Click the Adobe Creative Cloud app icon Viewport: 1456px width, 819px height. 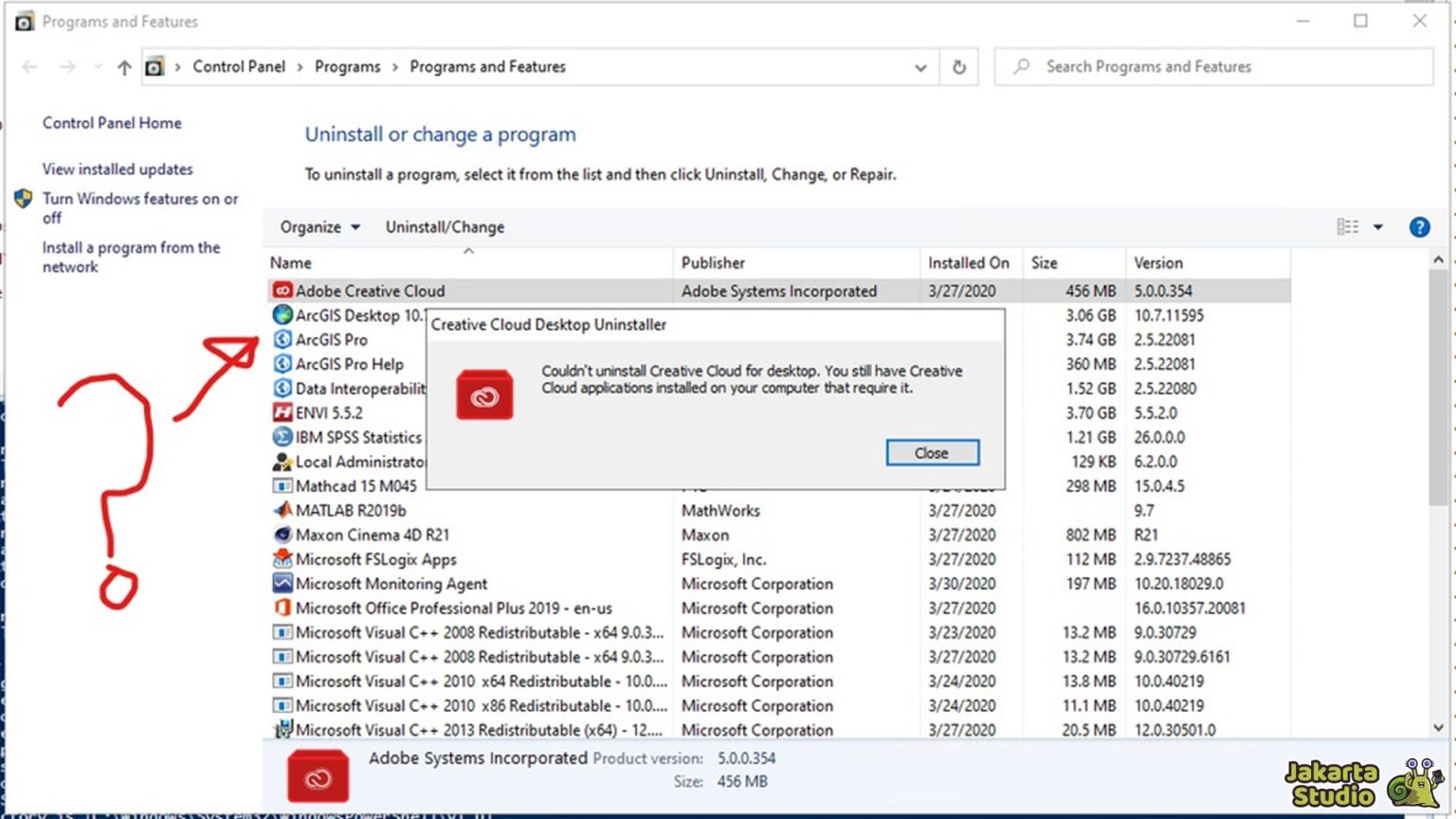282,291
